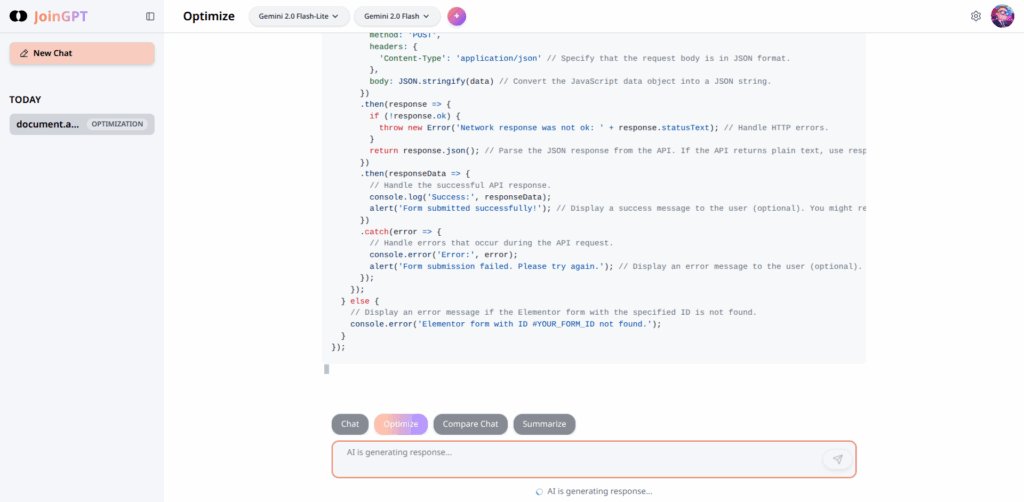
Task: Select the Summarize mode tab
Action: pos(544,424)
